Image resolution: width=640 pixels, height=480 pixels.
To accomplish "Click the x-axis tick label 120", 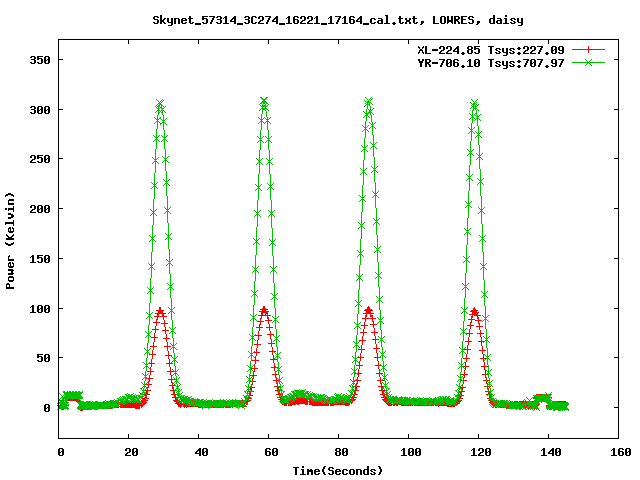I will pyautogui.click(x=481, y=452).
